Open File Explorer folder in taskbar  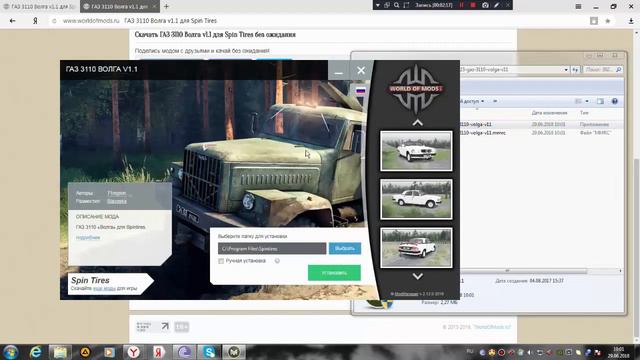point(60,352)
